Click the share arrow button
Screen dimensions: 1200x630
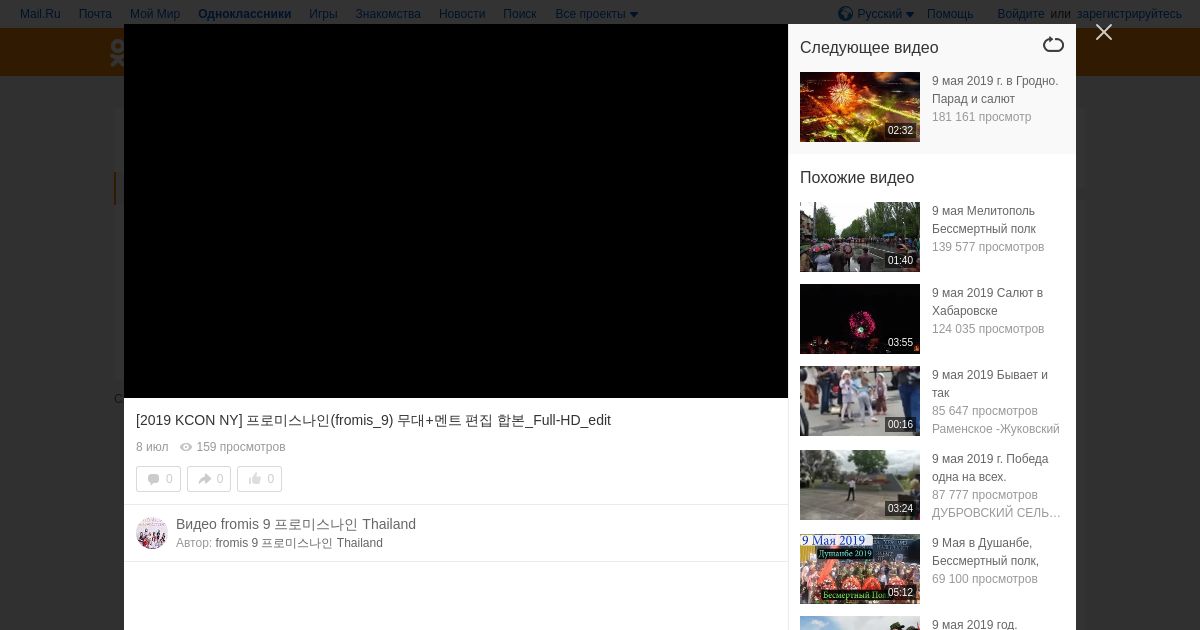(209, 479)
